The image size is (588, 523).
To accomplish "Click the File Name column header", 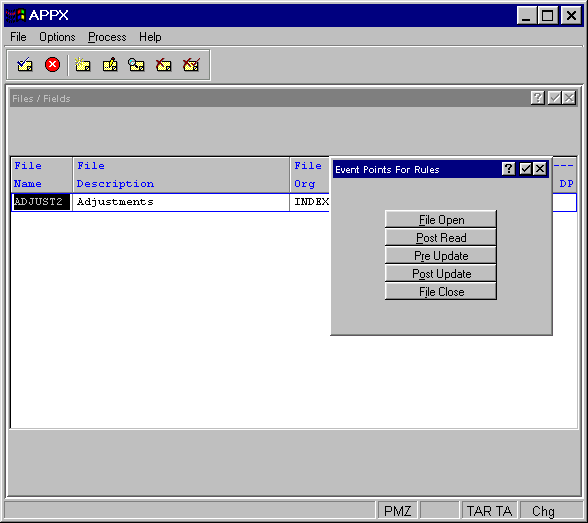I will [x=41, y=175].
